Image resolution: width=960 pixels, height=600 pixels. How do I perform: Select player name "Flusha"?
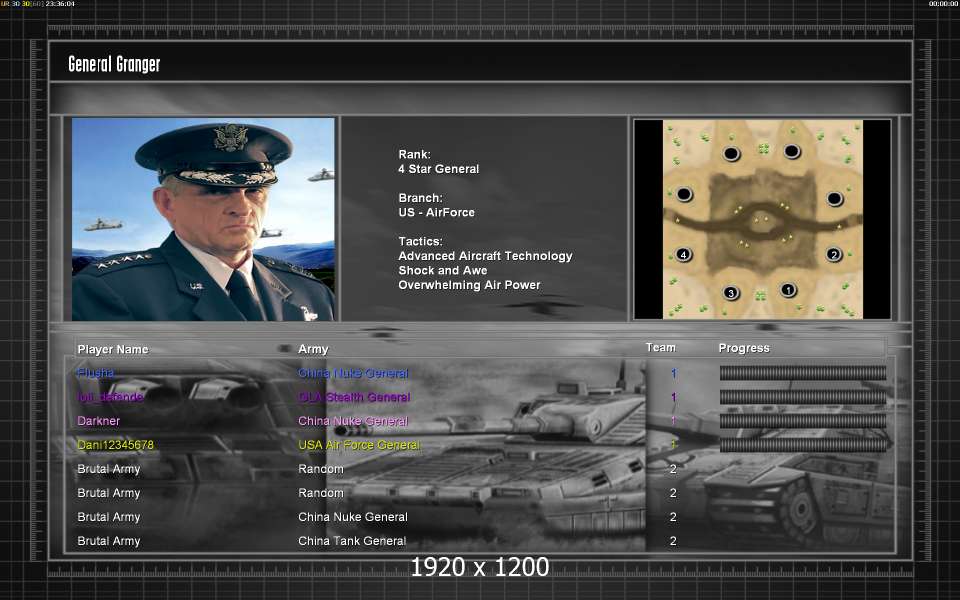pyautogui.click(x=96, y=373)
